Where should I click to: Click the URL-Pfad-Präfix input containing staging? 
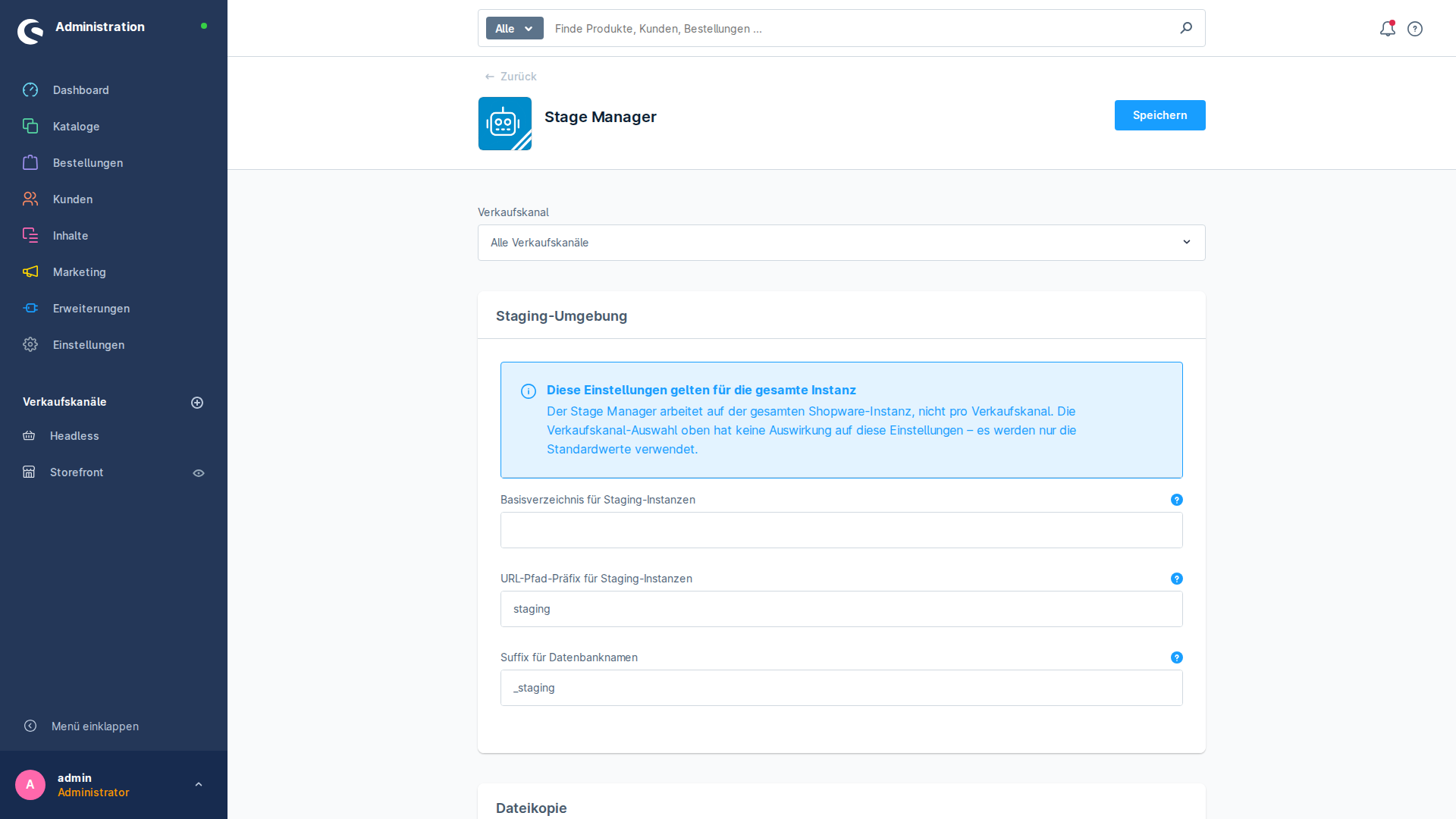coord(841,609)
